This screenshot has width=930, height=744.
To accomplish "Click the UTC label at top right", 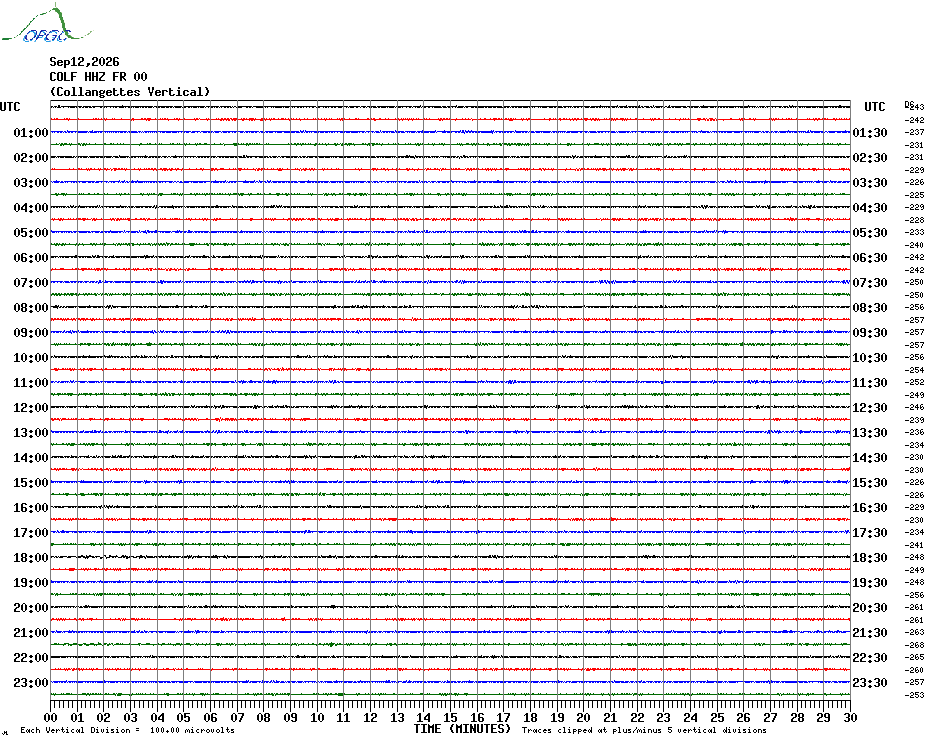I will 875,107.
